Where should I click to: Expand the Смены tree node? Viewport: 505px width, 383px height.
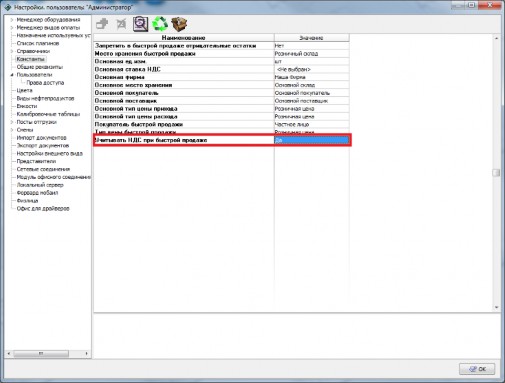(12, 130)
